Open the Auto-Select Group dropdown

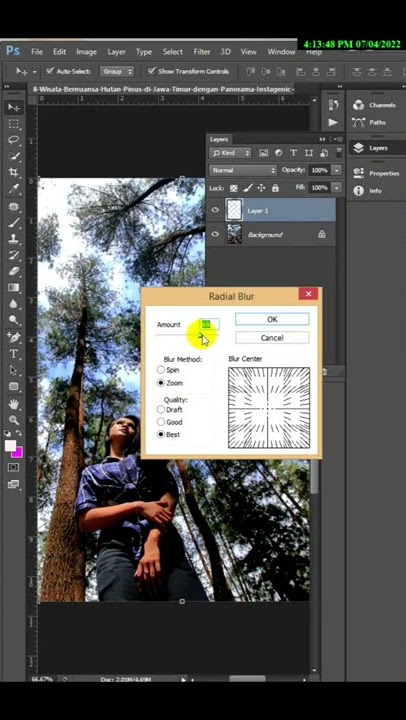pos(118,71)
